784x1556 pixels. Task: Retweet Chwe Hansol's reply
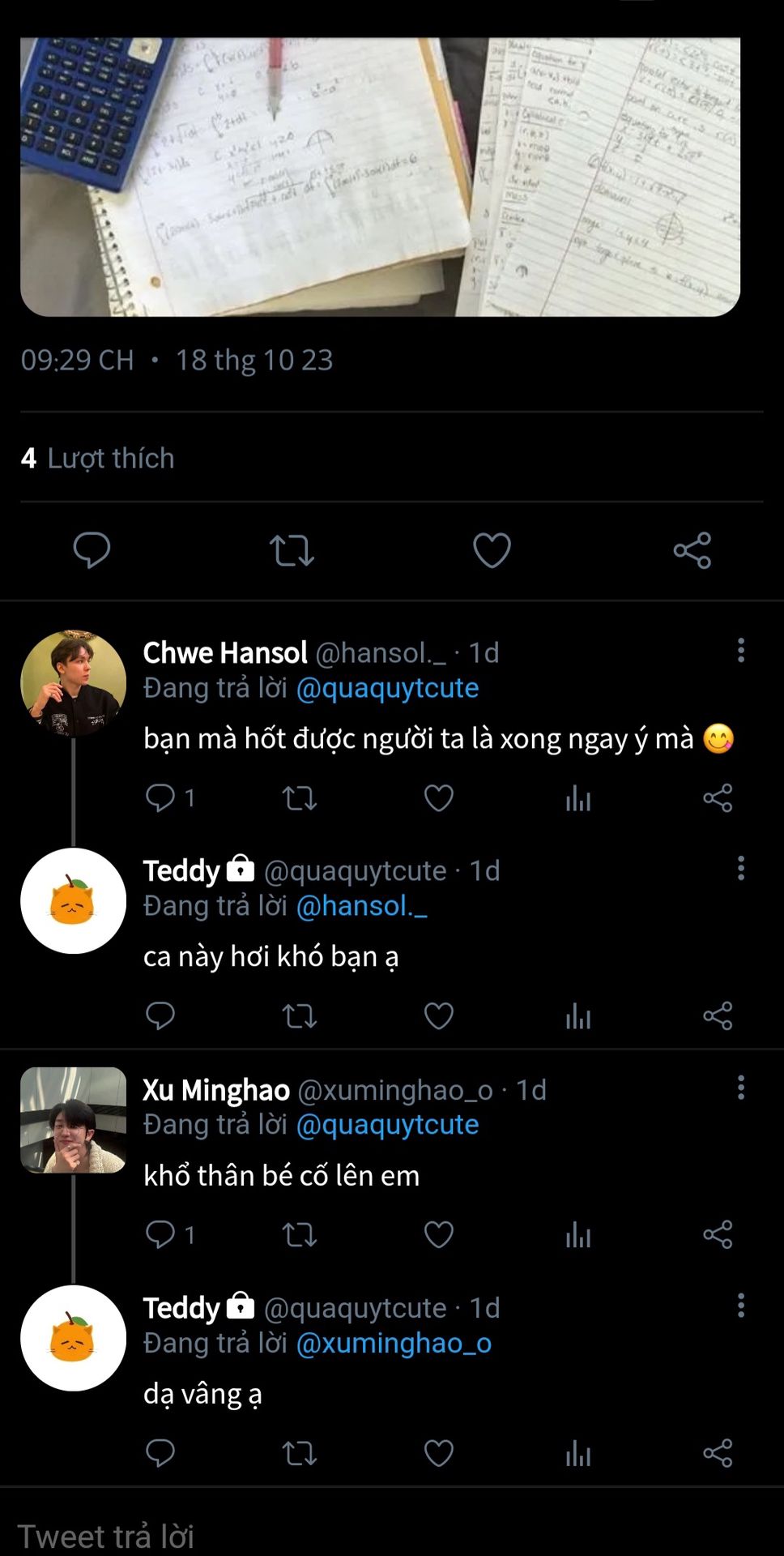(x=299, y=798)
